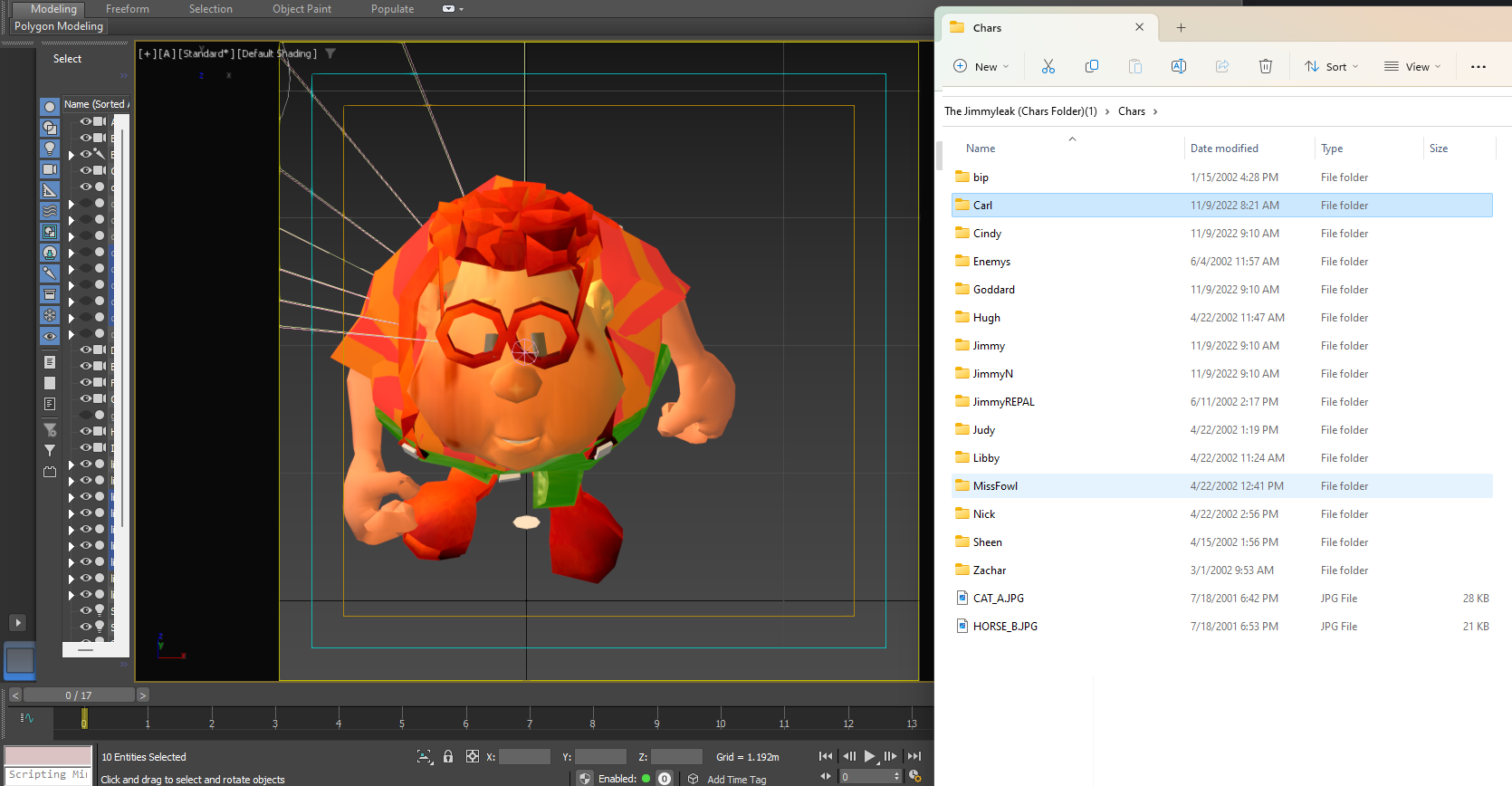
Task: Step time slider back with < arrow
Action: 15,695
